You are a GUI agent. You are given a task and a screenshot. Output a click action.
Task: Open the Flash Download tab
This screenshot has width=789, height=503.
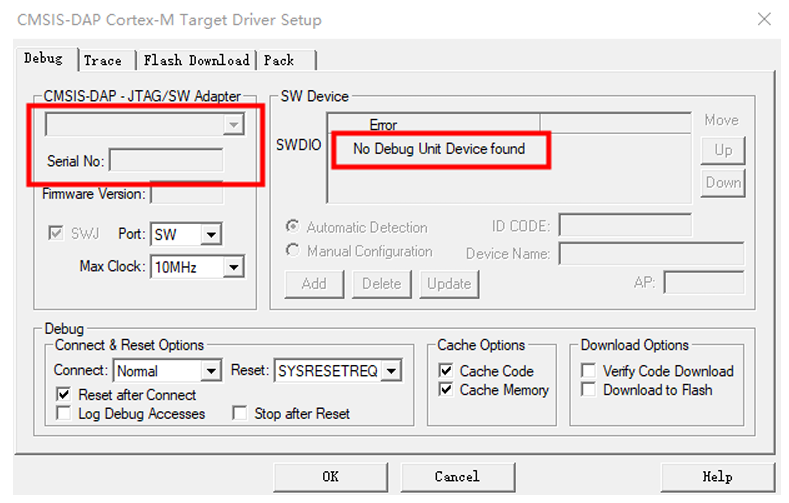[x=196, y=60]
